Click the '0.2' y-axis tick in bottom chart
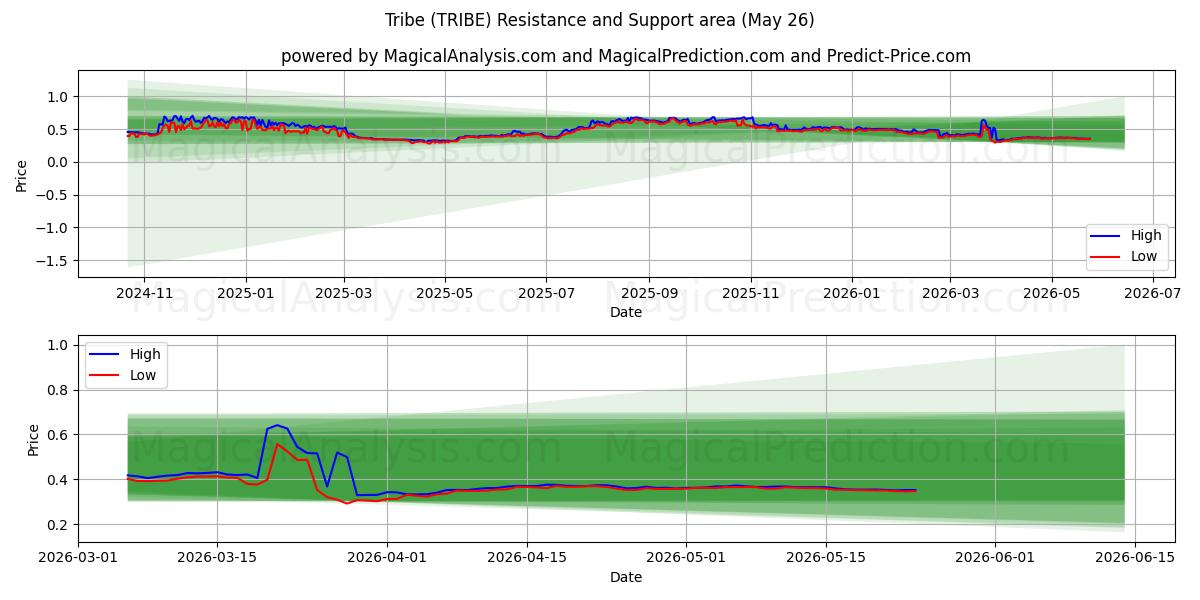The width and height of the screenshot is (1200, 600). point(60,525)
